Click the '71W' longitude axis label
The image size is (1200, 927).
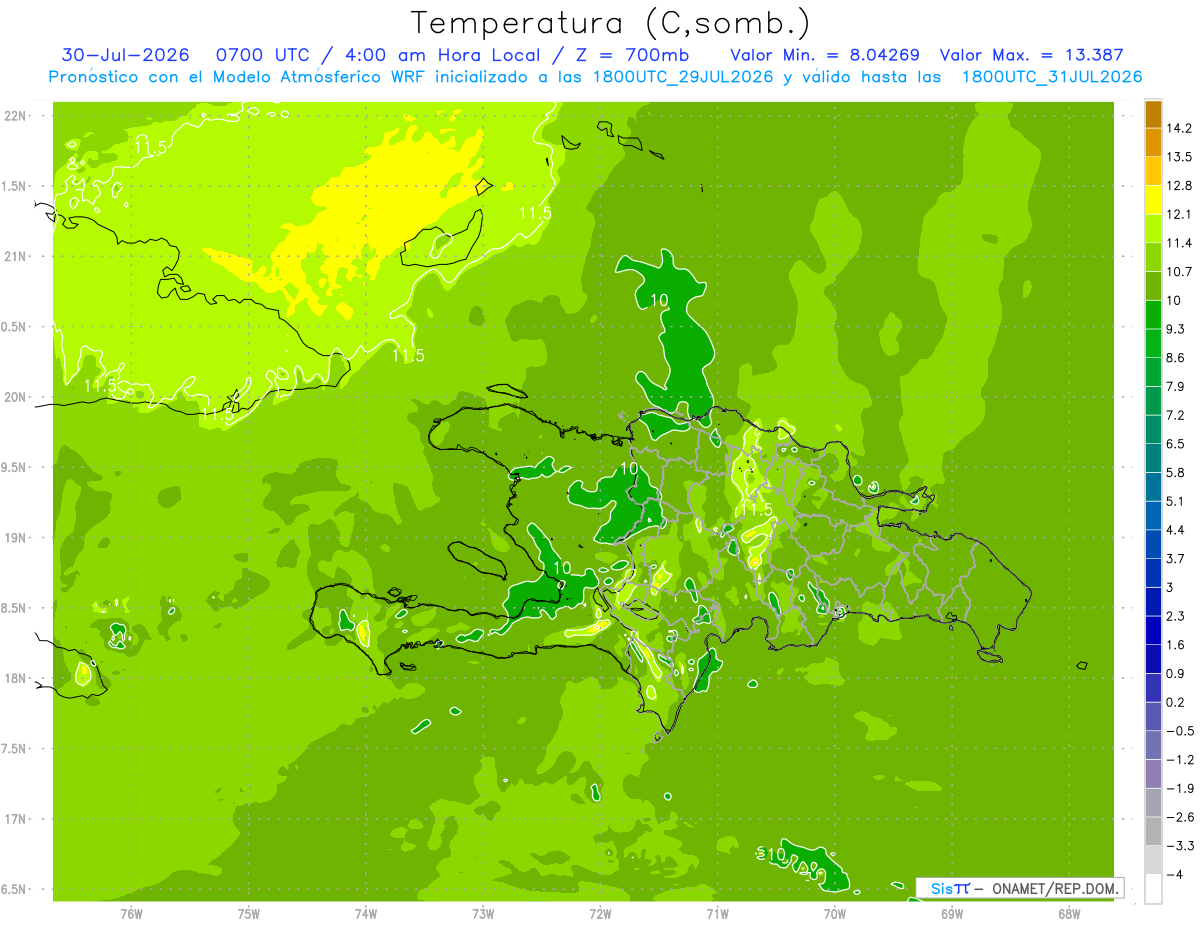(717, 913)
